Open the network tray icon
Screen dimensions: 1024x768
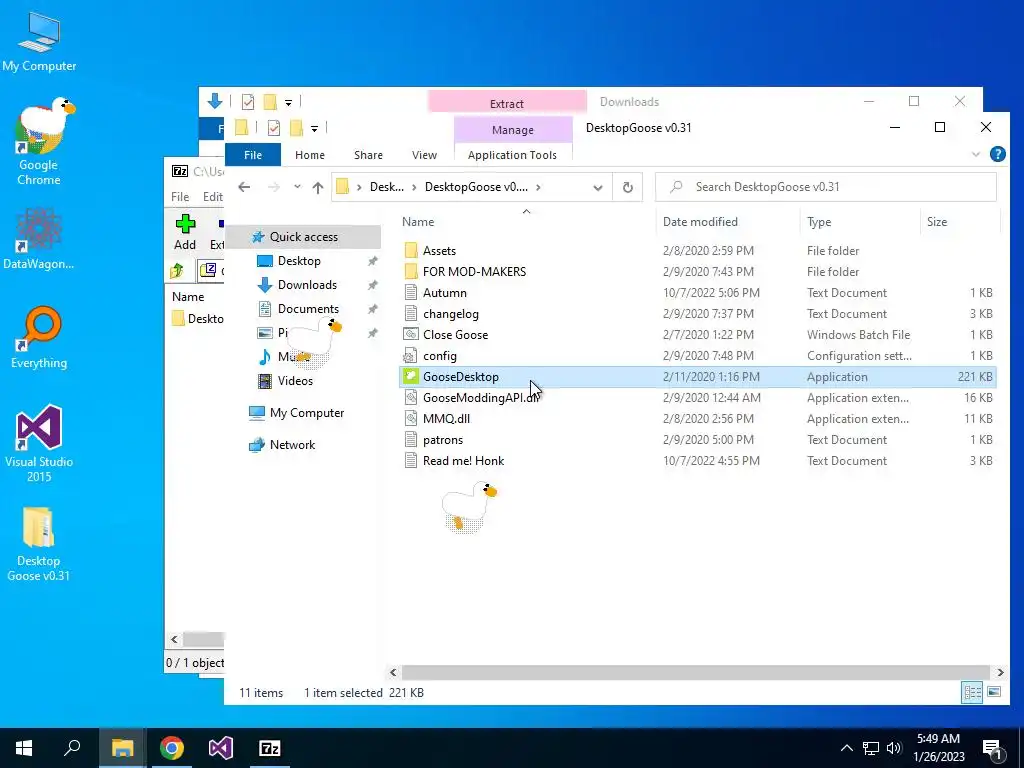click(871, 748)
